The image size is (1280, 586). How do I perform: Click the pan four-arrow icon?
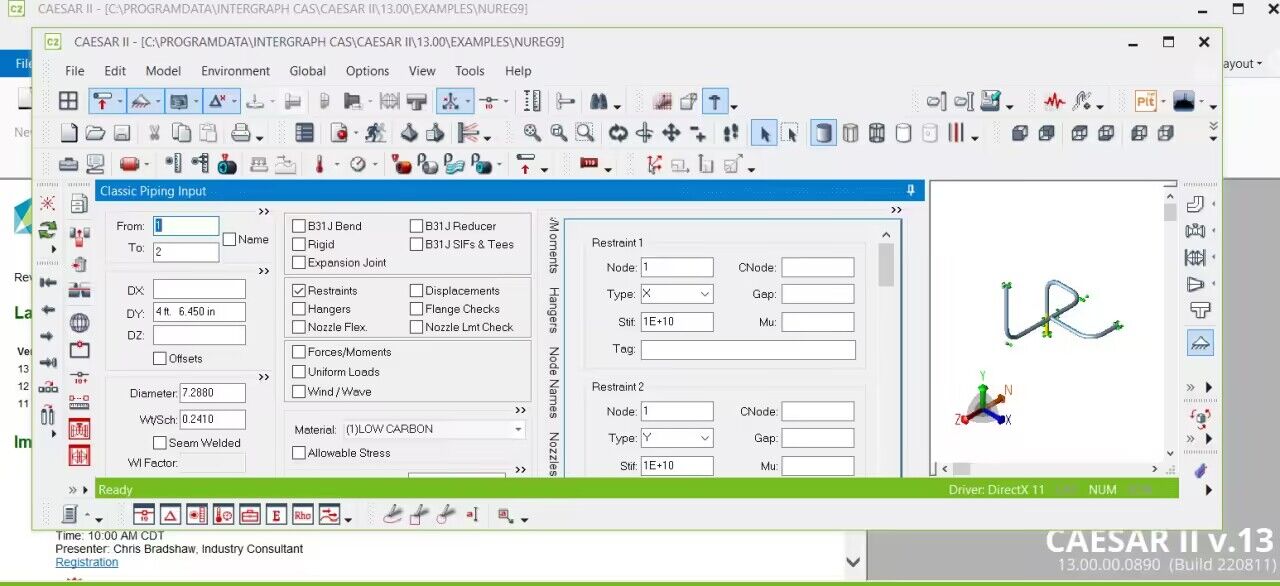tap(671, 133)
